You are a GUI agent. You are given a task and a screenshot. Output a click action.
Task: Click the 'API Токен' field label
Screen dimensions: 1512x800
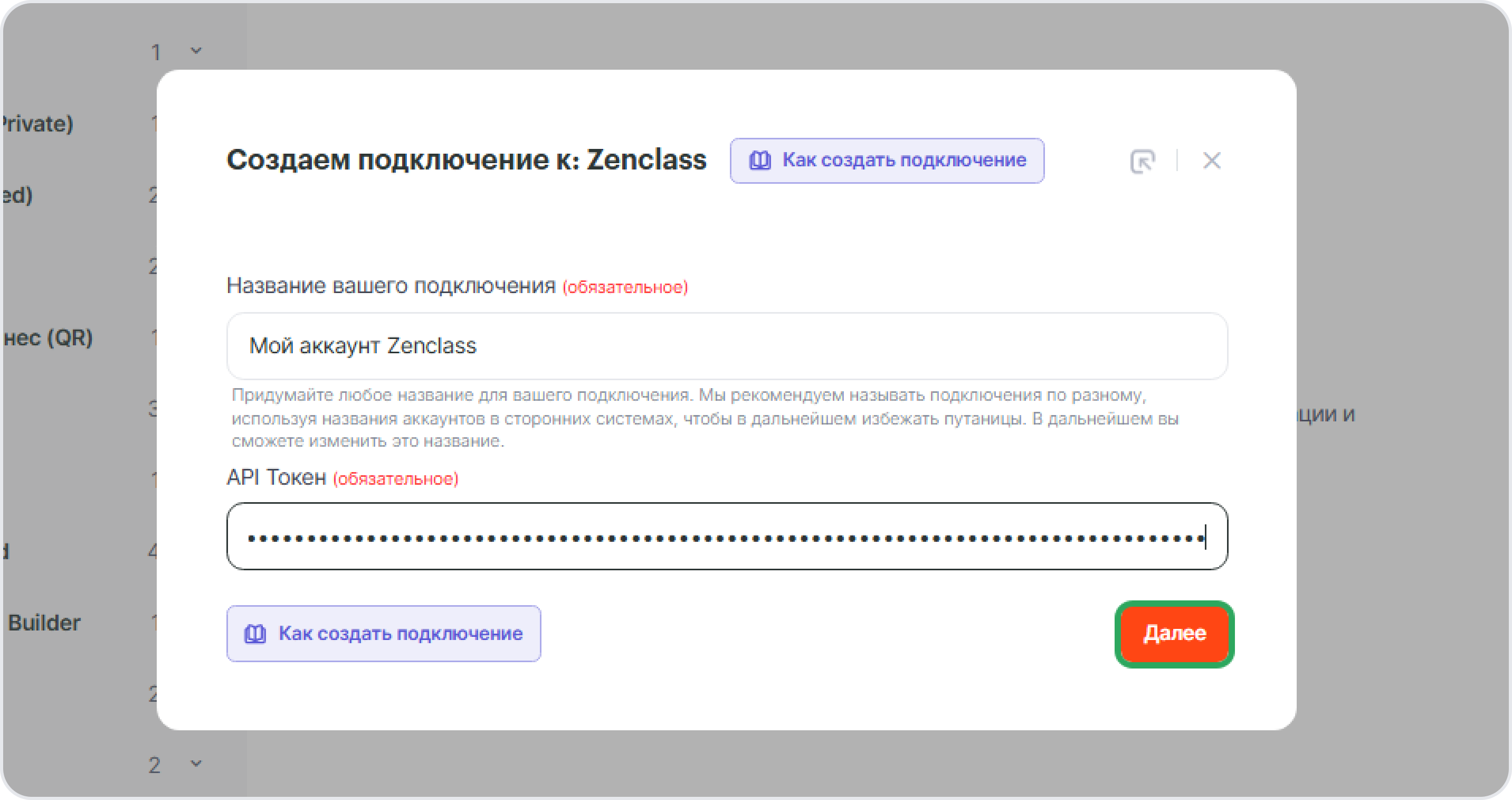[276, 477]
